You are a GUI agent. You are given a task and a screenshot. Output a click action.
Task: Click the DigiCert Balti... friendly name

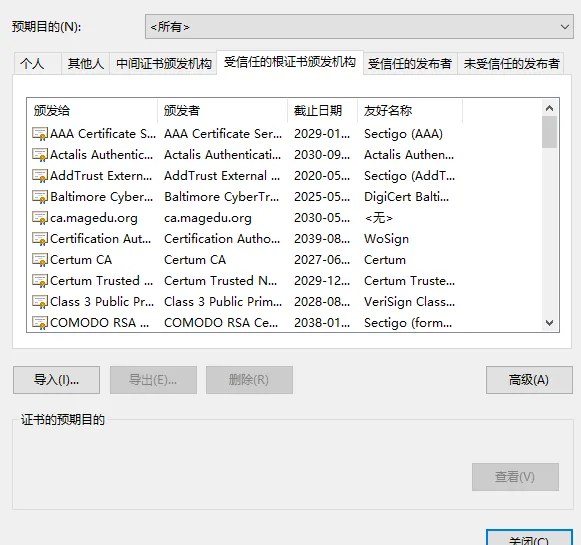tap(406, 197)
